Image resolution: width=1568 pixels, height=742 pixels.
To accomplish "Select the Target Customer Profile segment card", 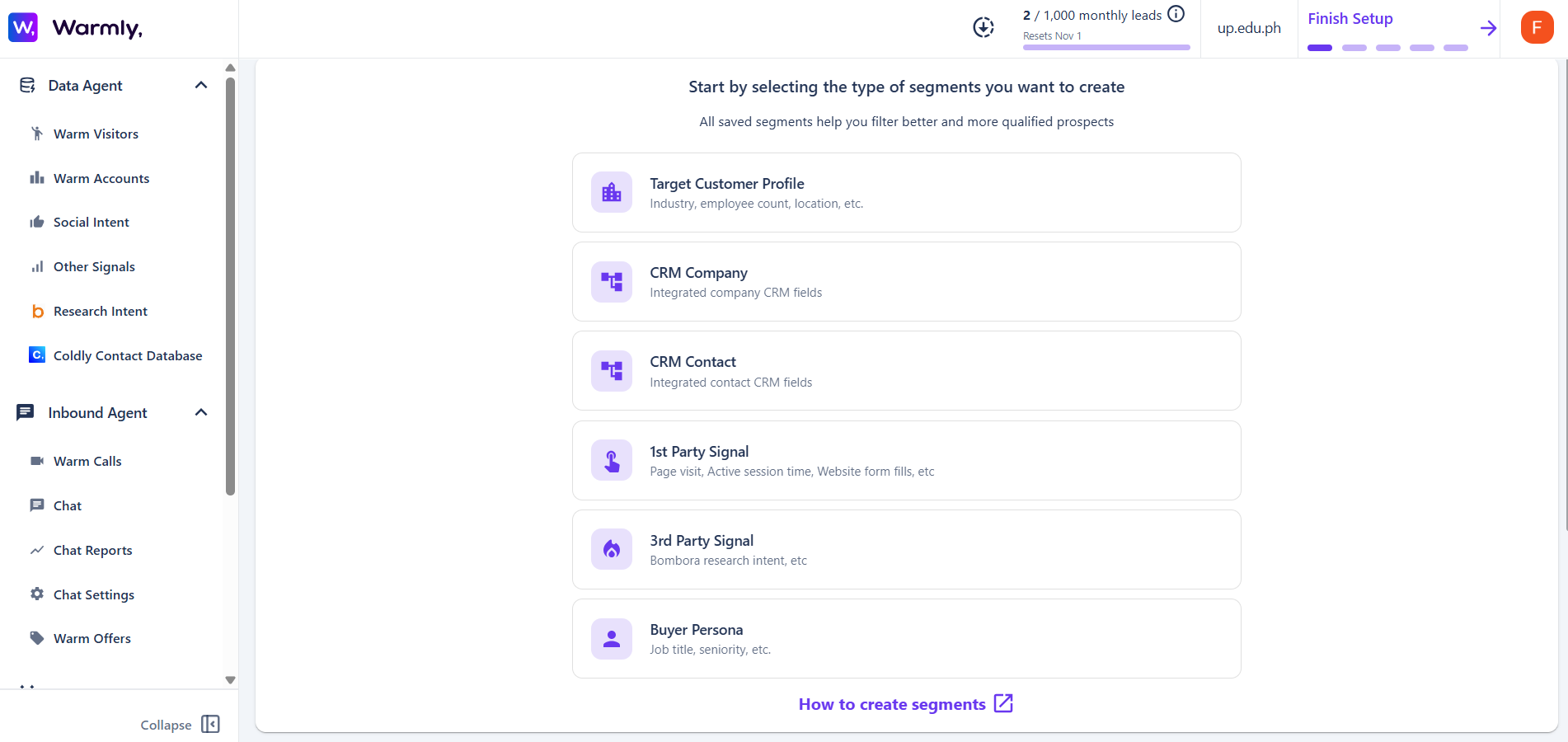I will pos(905,192).
